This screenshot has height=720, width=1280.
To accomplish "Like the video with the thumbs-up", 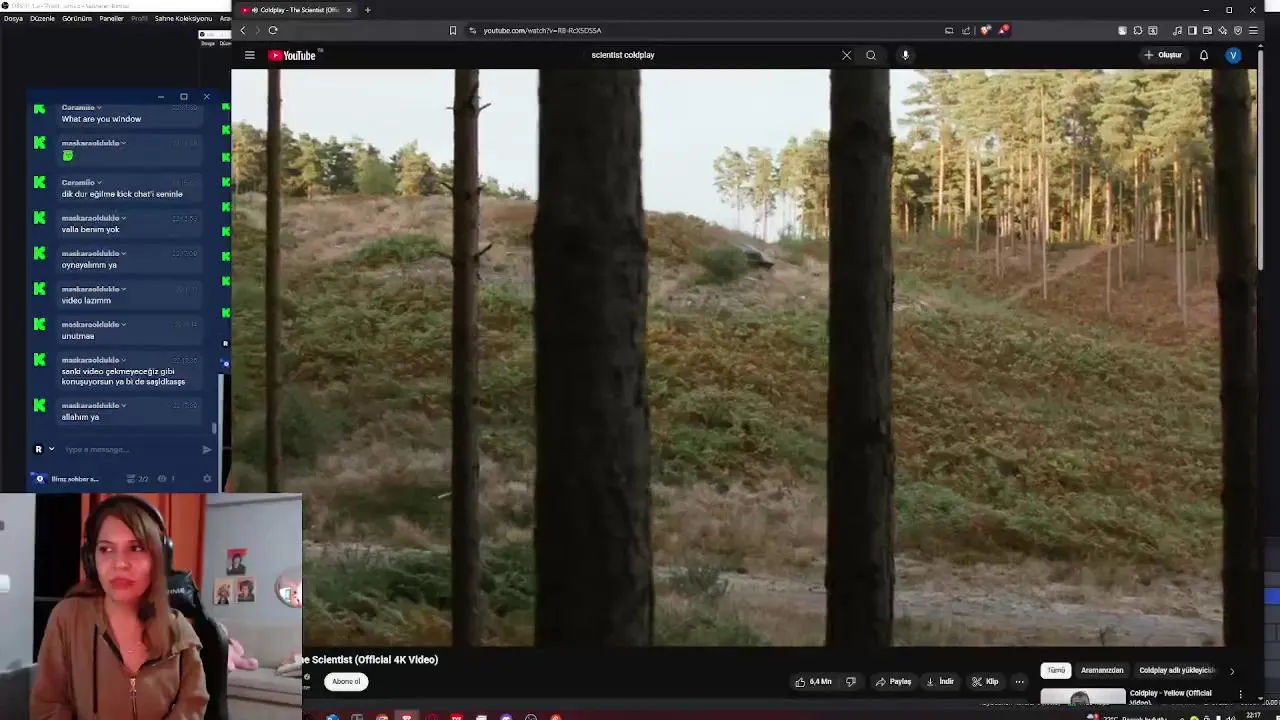I will click(813, 681).
